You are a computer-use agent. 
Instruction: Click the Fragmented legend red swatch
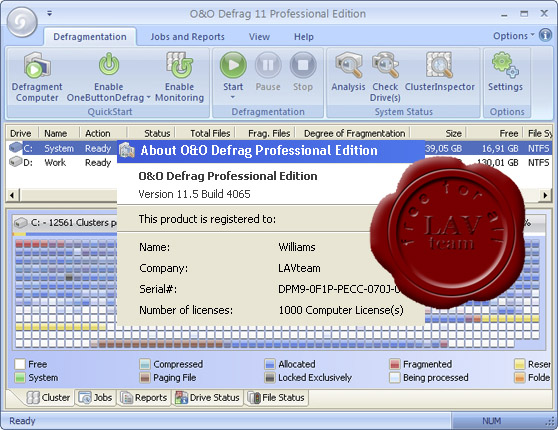tap(395, 364)
